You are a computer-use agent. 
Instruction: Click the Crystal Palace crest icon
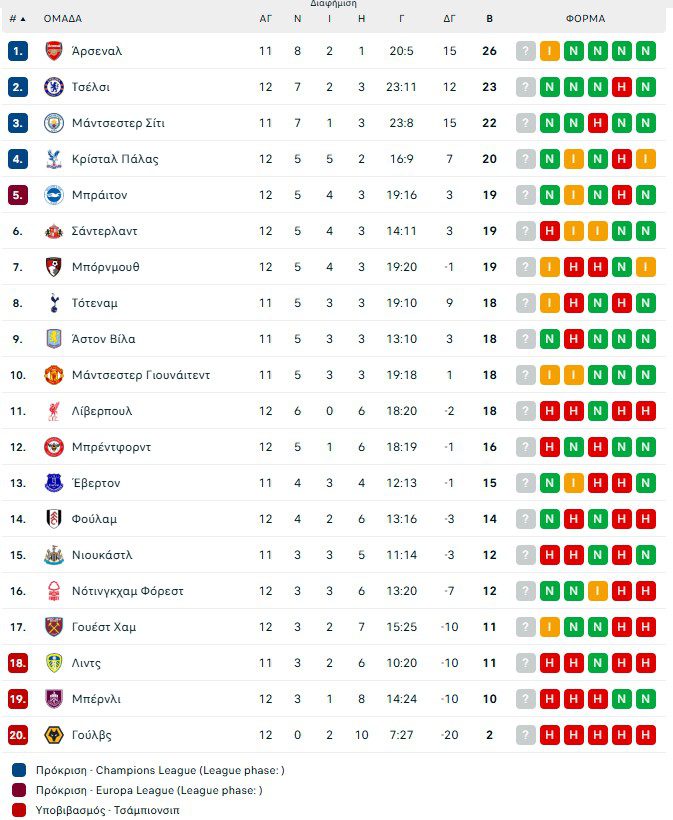click(x=54, y=159)
